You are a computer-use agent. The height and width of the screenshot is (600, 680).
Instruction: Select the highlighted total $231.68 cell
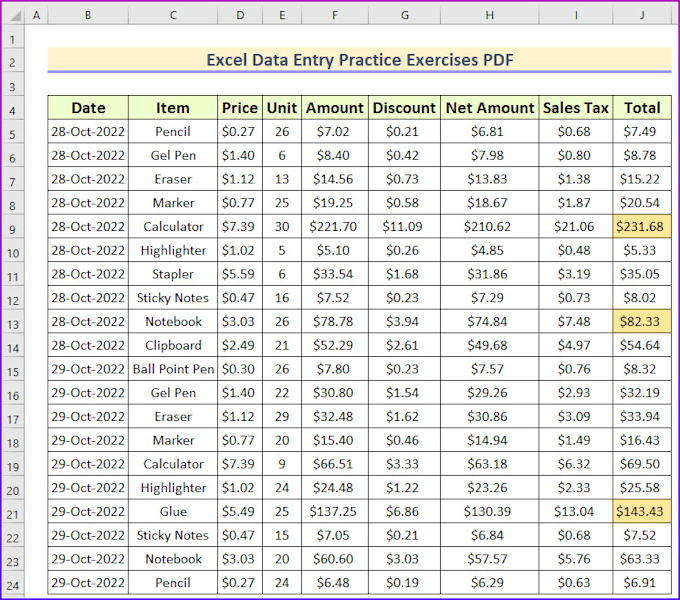coord(640,227)
